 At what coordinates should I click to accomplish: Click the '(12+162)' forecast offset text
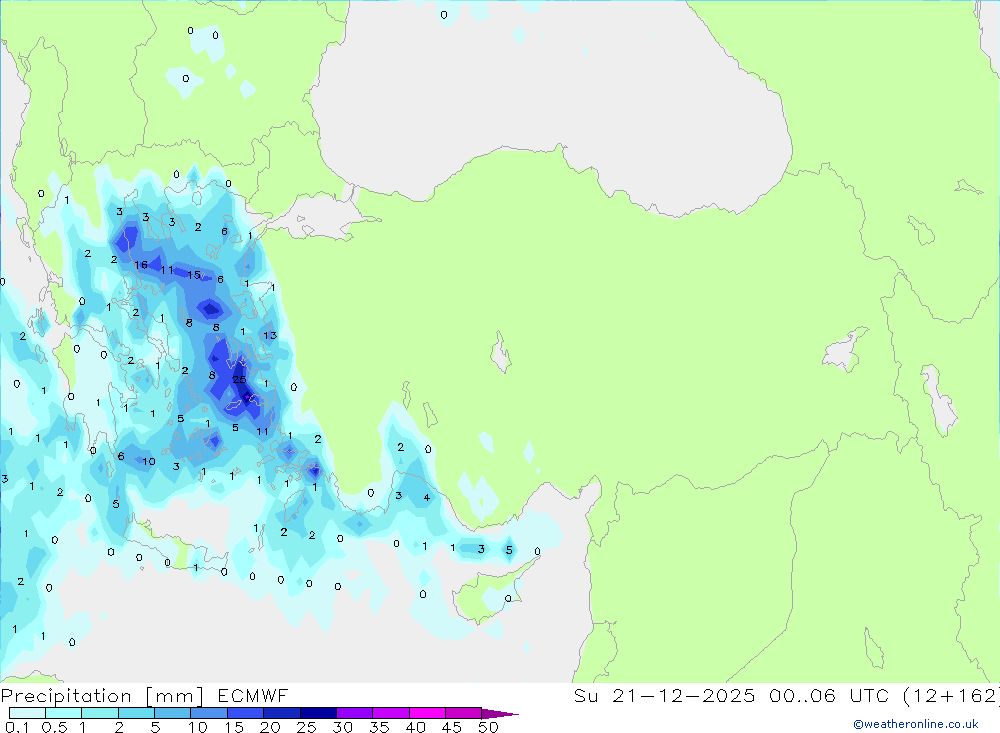[952, 695]
